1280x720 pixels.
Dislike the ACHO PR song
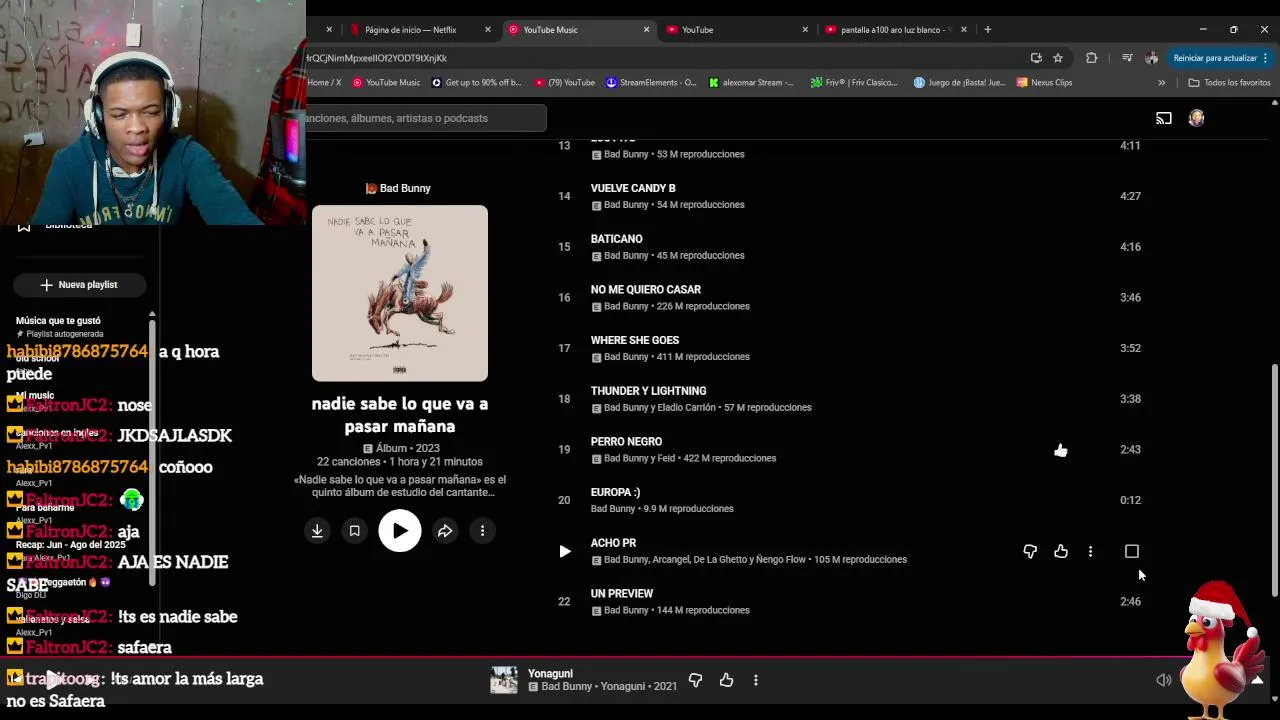(1030, 551)
